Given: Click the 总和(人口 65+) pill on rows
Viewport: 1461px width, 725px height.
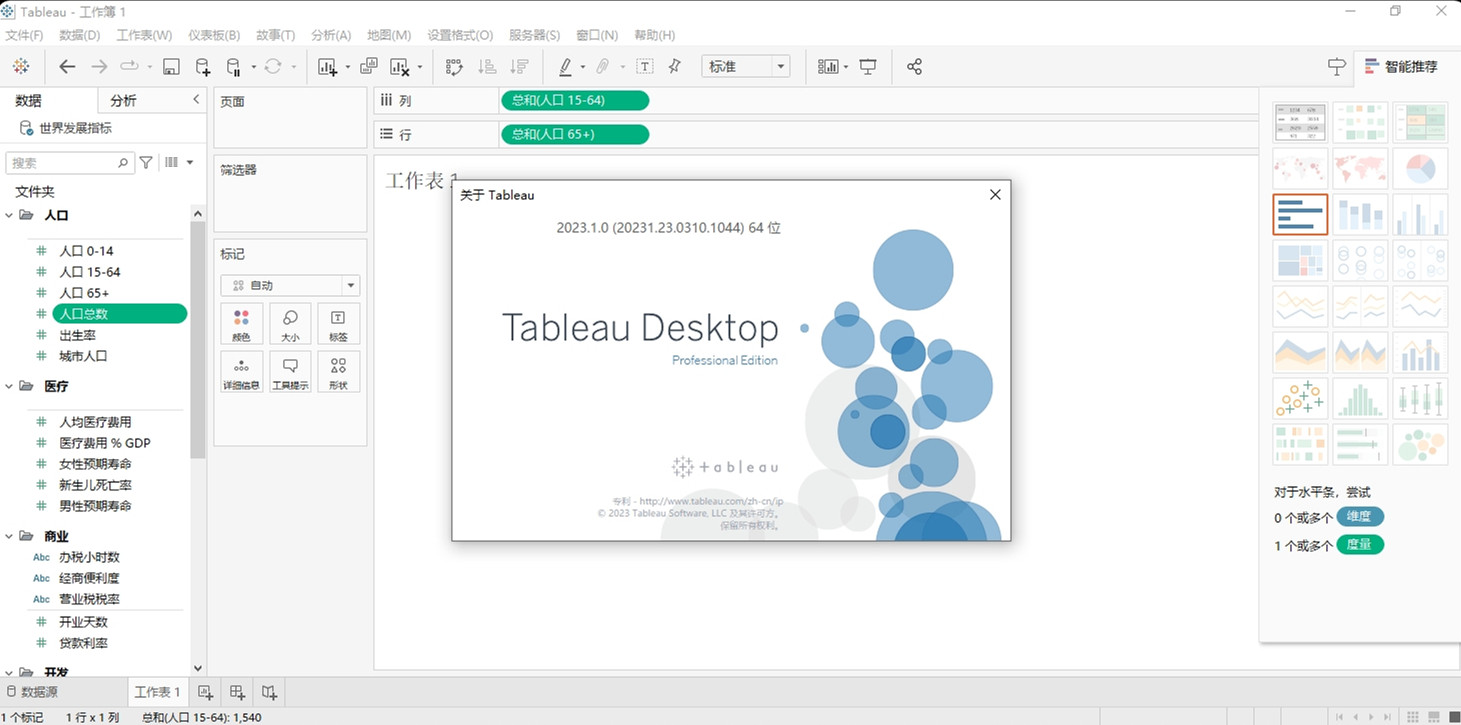Looking at the screenshot, I should [x=575, y=134].
